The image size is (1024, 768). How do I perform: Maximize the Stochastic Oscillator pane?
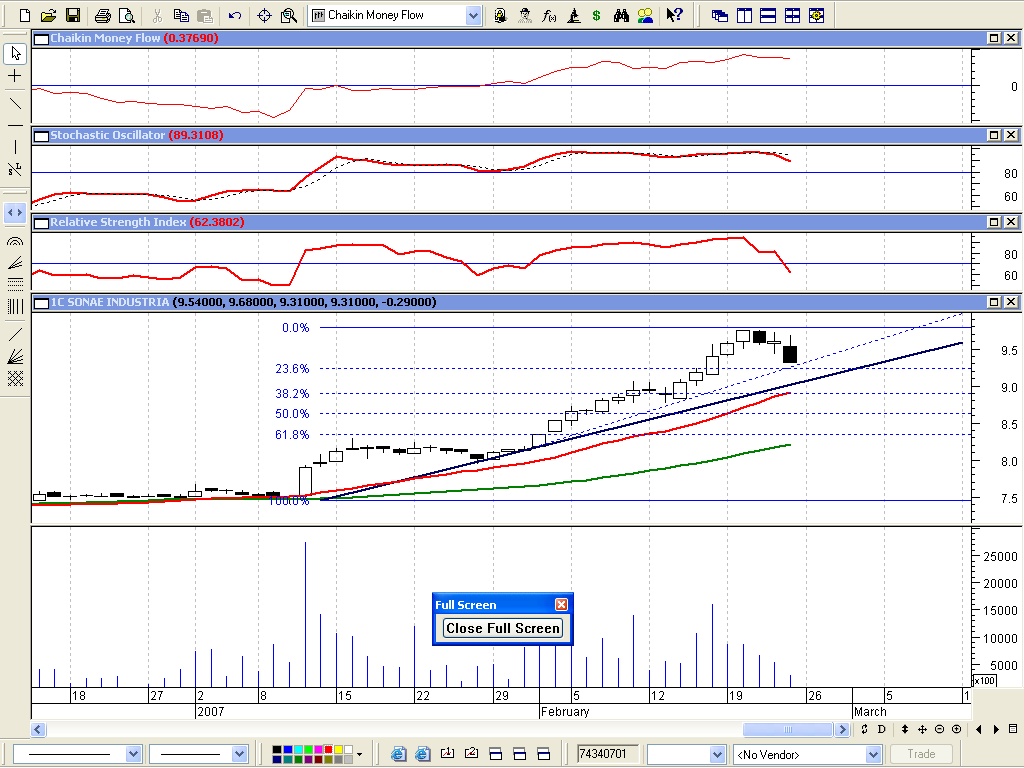[994, 135]
